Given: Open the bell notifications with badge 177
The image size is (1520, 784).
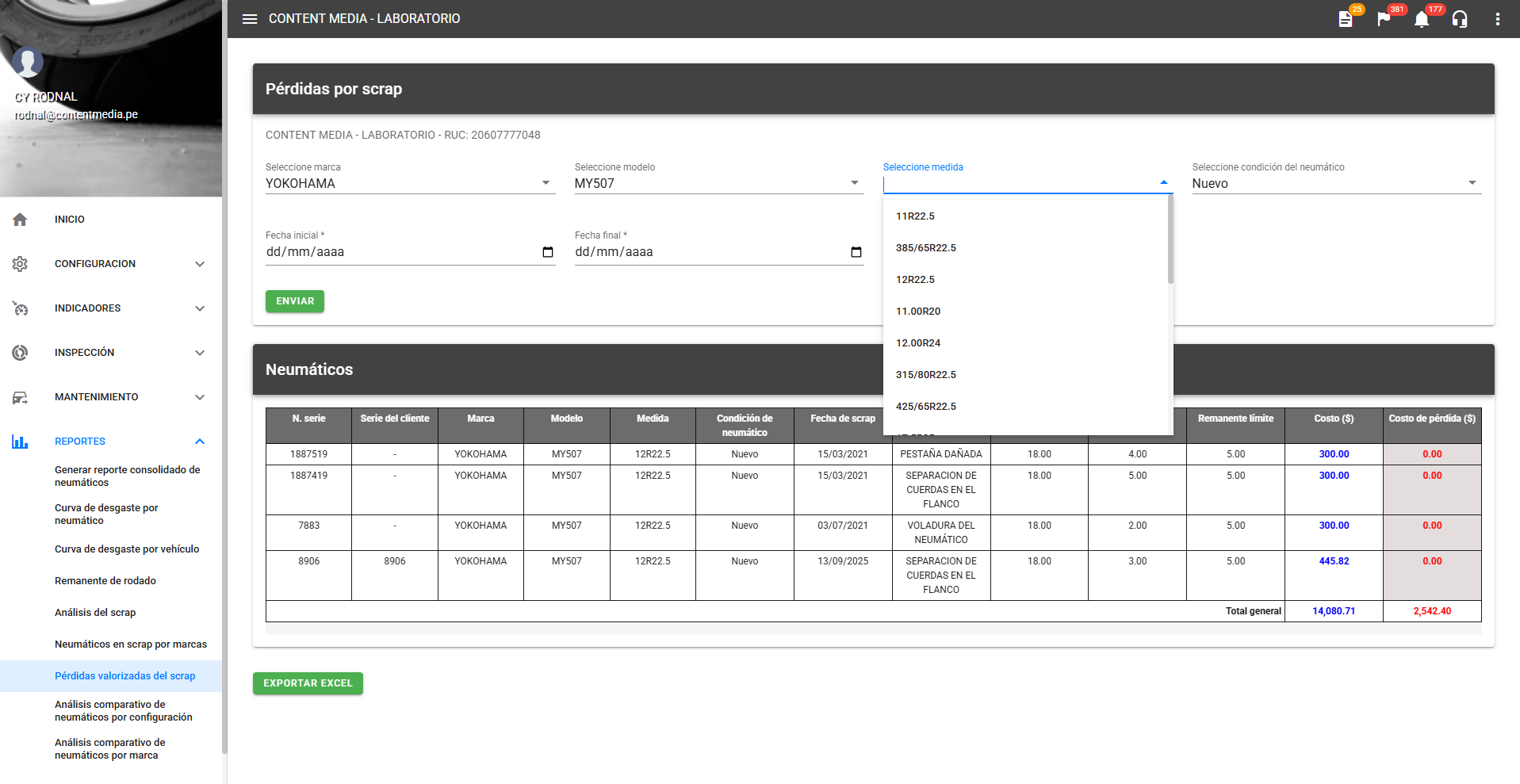Looking at the screenshot, I should pos(1422,19).
